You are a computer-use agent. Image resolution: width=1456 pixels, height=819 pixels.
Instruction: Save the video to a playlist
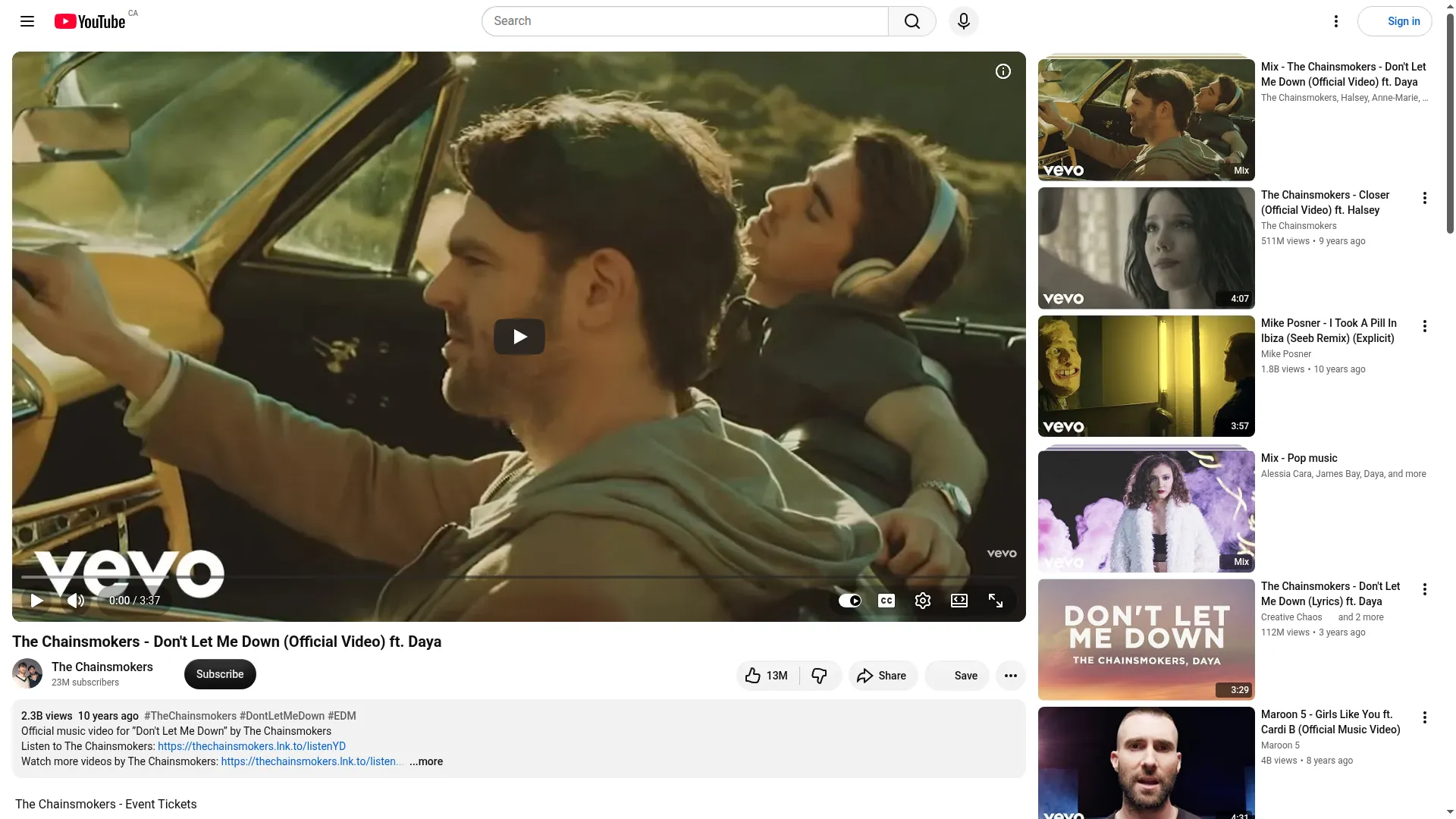pos(957,676)
